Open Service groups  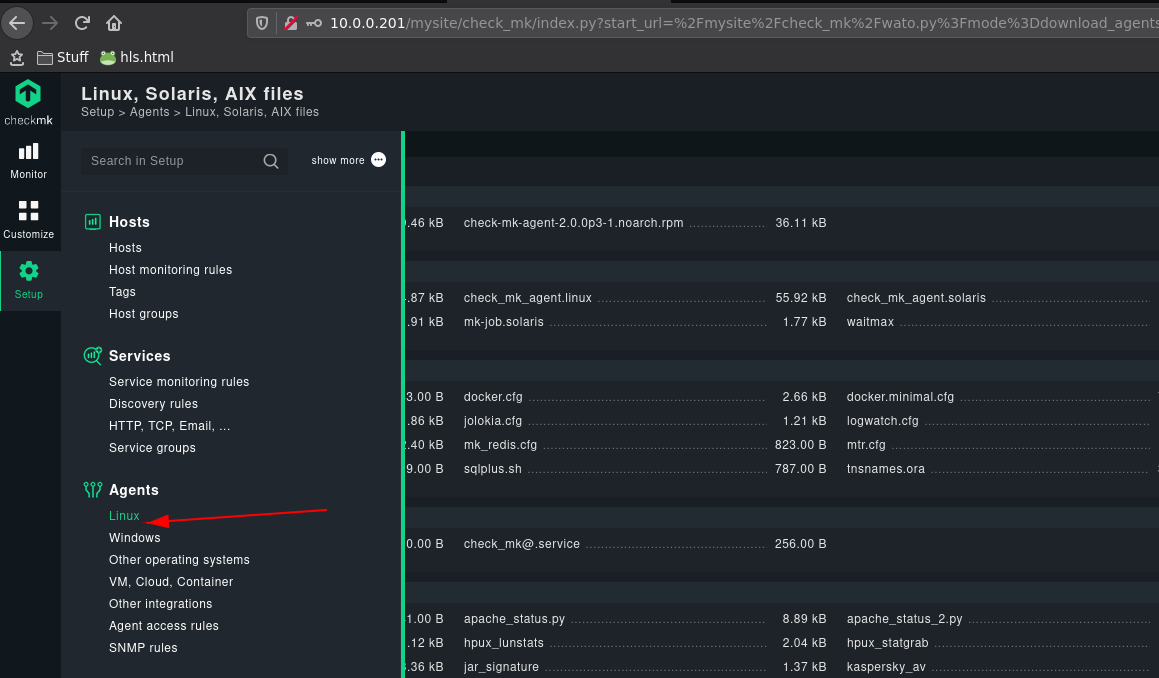[x=152, y=448]
